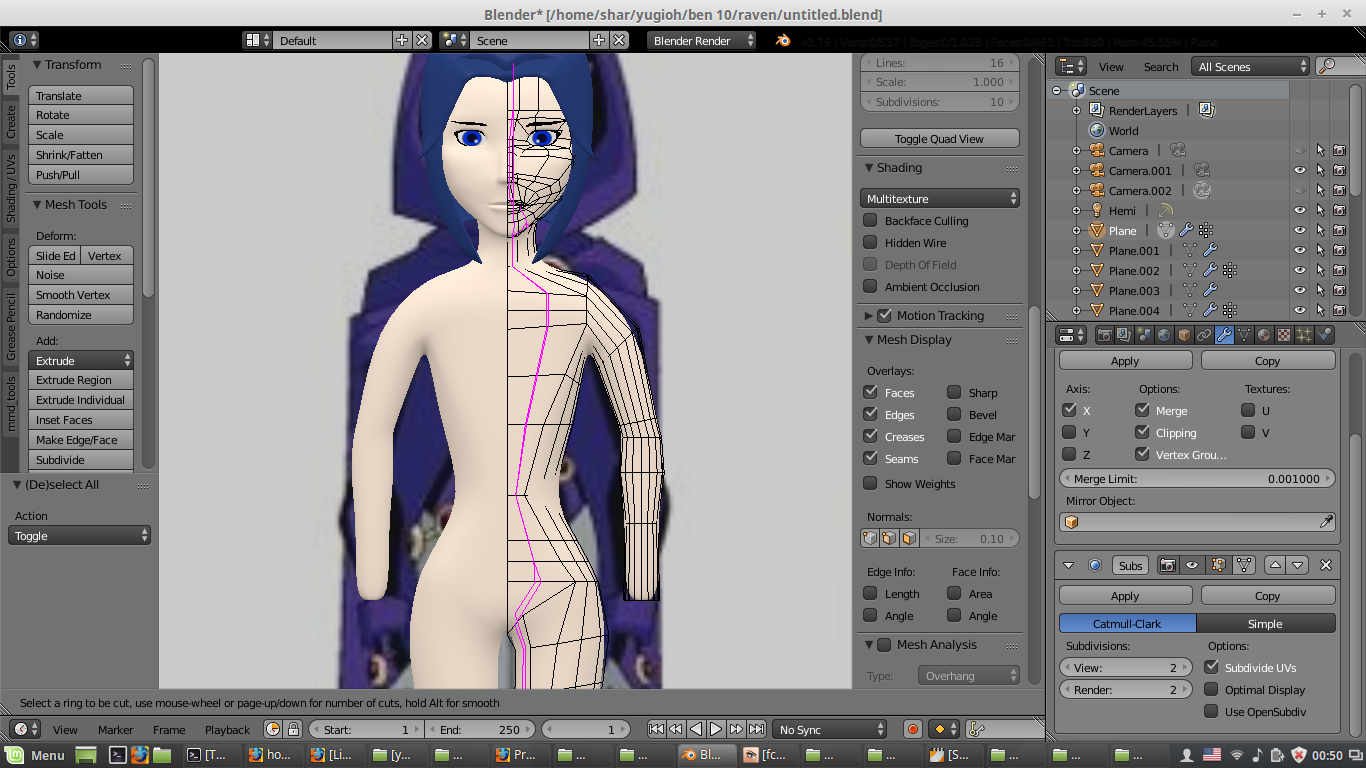
Task: Open Object properties tab cube icon
Action: click(1184, 335)
